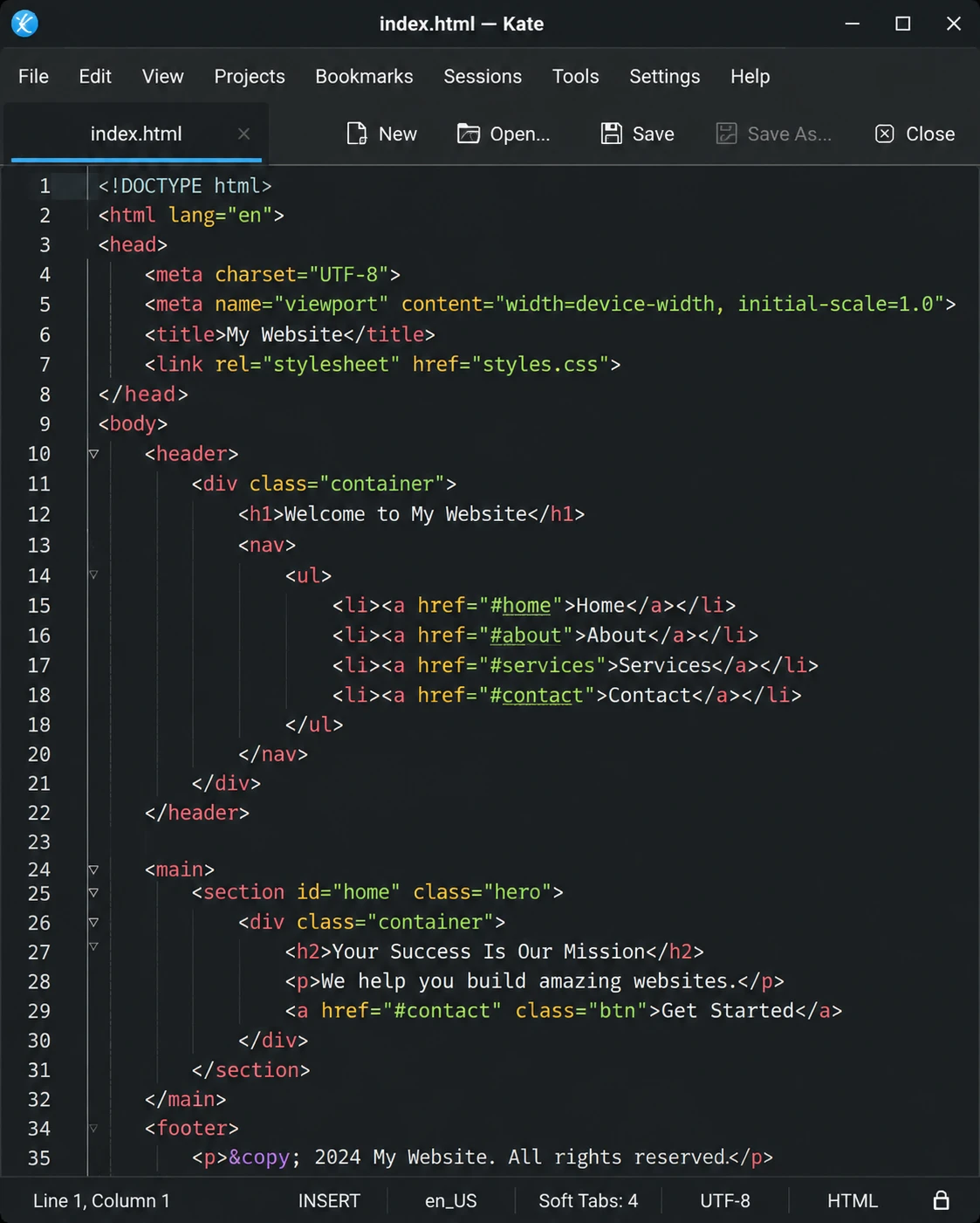
Task: Click the class="hero" attribute
Action: click(x=483, y=892)
